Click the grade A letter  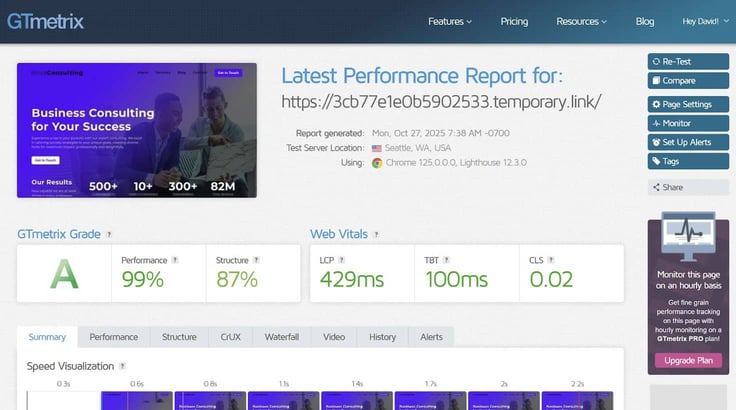click(x=64, y=274)
